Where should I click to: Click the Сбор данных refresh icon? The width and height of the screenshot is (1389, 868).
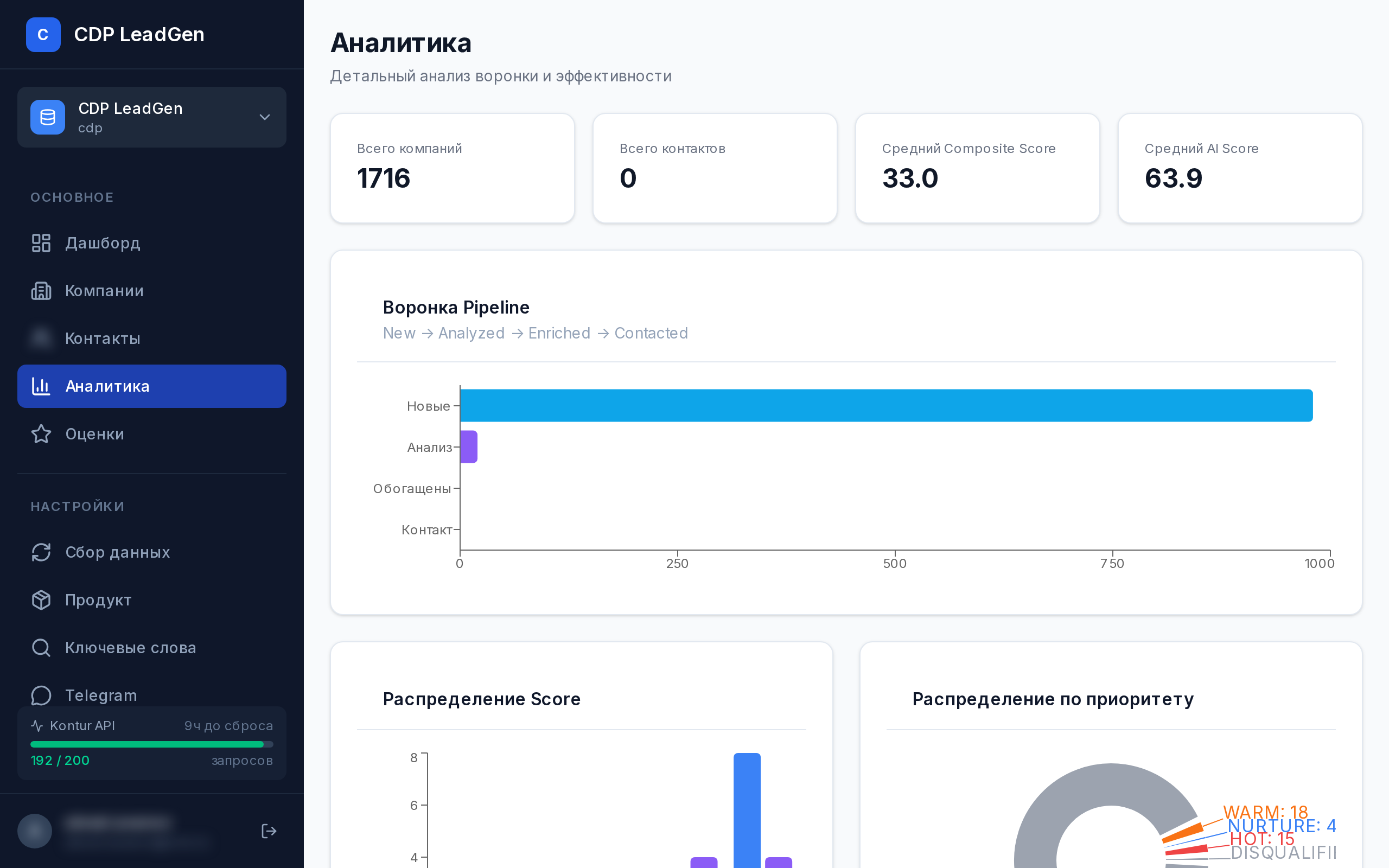coord(41,552)
